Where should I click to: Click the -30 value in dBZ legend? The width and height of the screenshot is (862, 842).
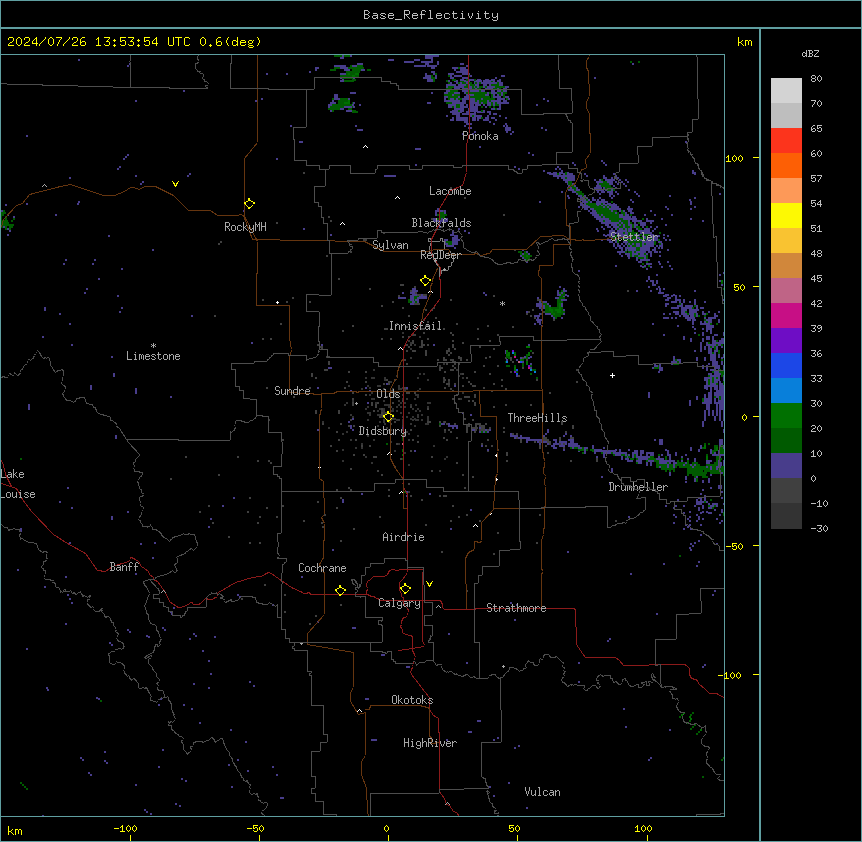(x=819, y=528)
